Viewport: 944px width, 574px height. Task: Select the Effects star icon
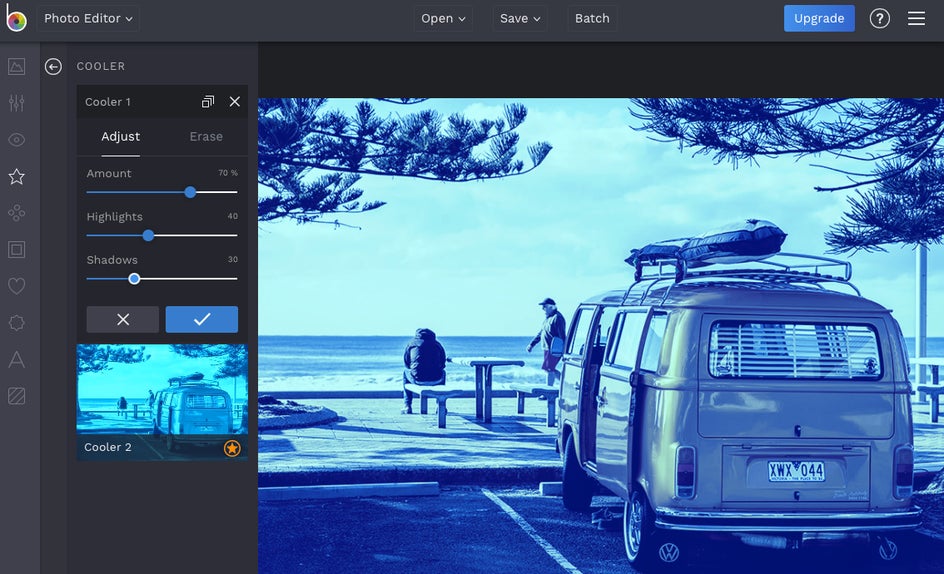pos(17,176)
